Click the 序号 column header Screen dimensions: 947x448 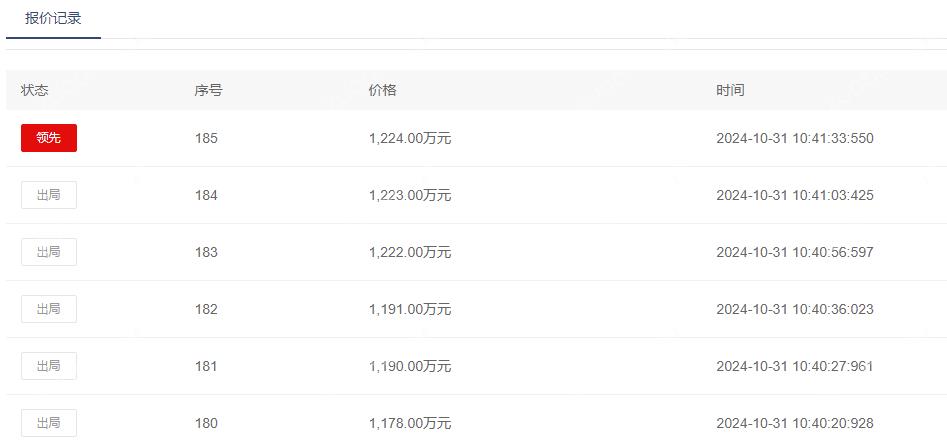(208, 91)
